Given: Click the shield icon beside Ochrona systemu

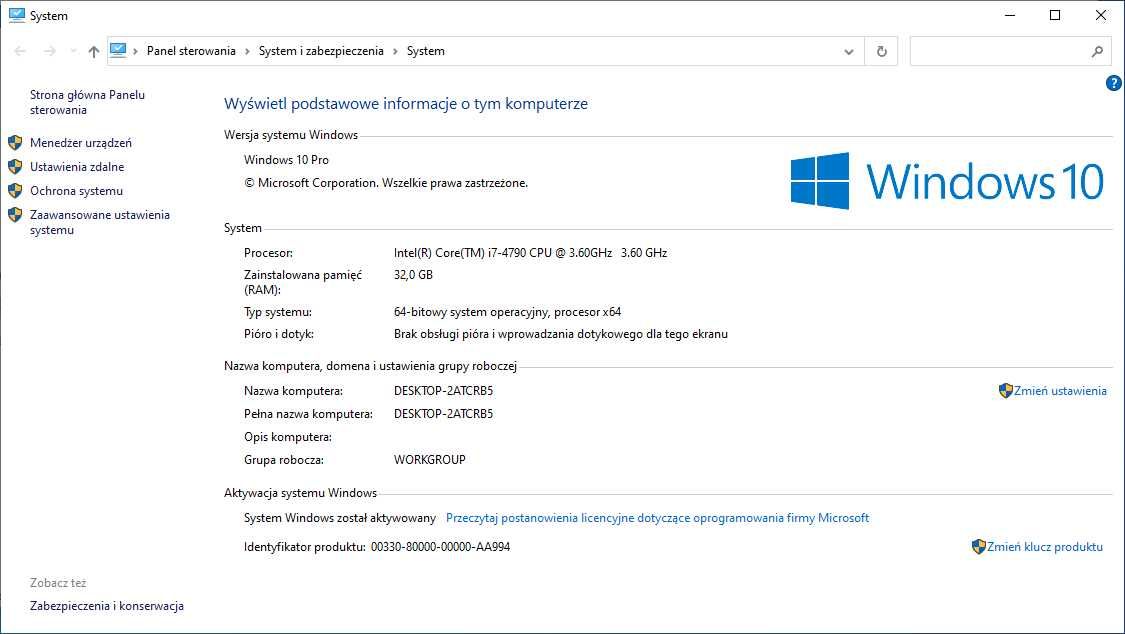Looking at the screenshot, I should pos(15,191).
